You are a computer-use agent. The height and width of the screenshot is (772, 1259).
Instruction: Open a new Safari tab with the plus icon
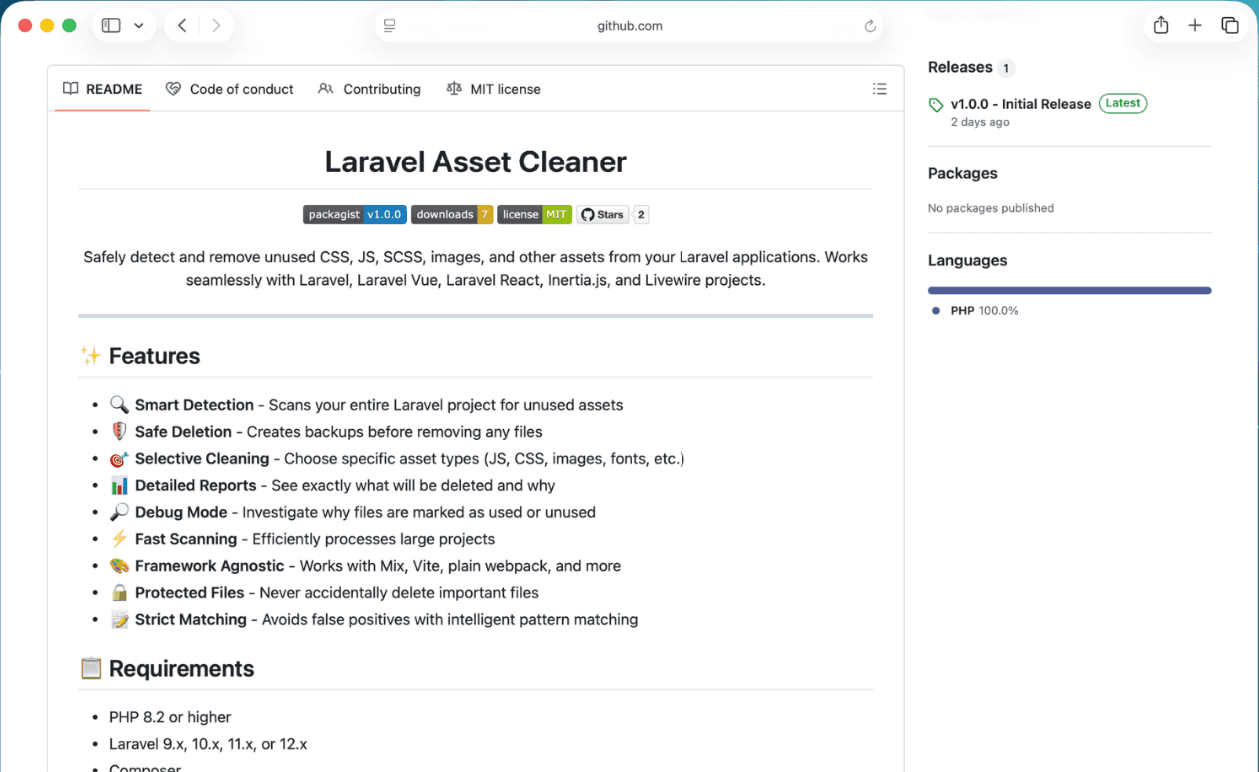pos(1194,25)
